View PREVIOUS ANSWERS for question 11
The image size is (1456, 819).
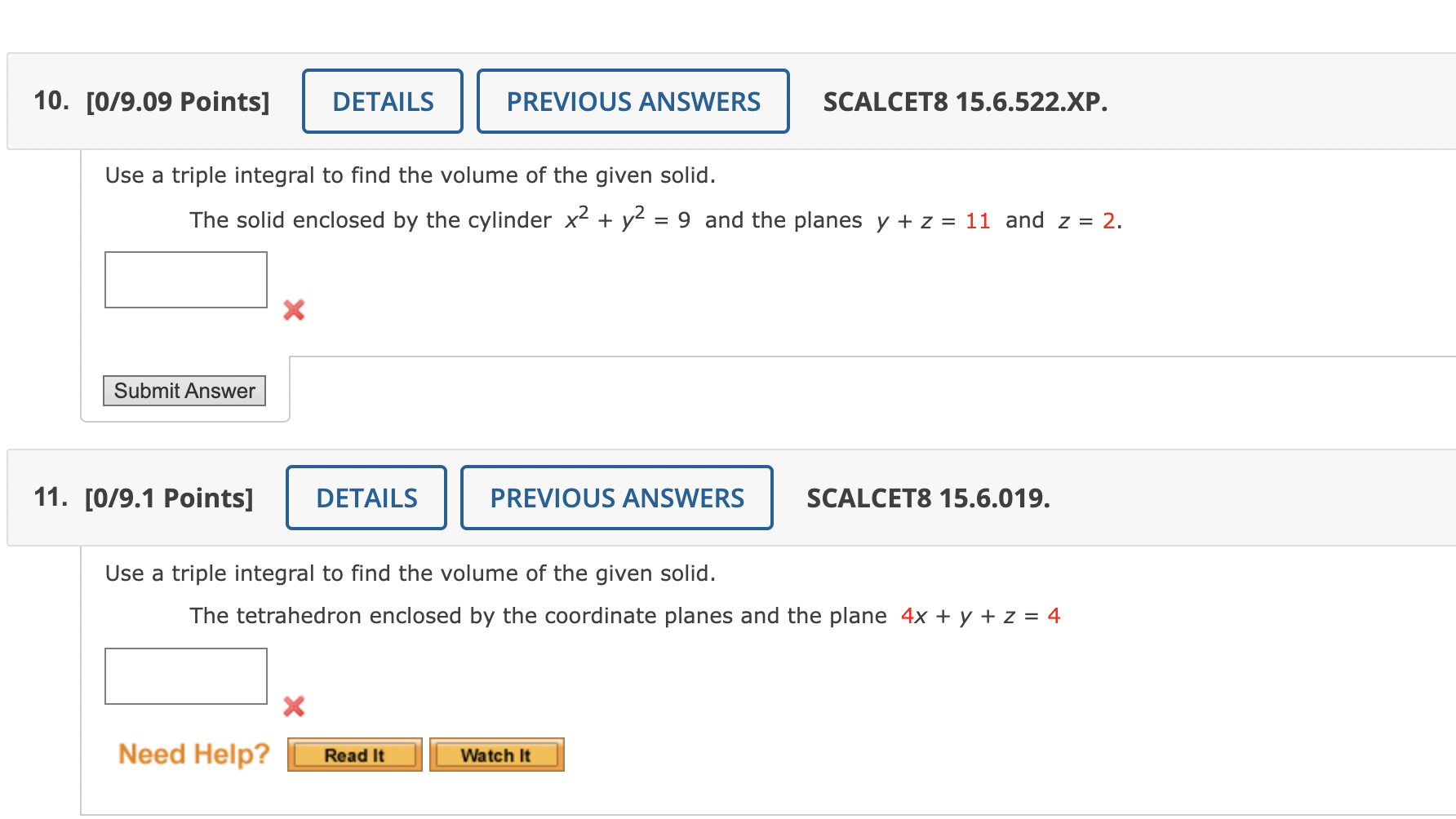pyautogui.click(x=617, y=498)
